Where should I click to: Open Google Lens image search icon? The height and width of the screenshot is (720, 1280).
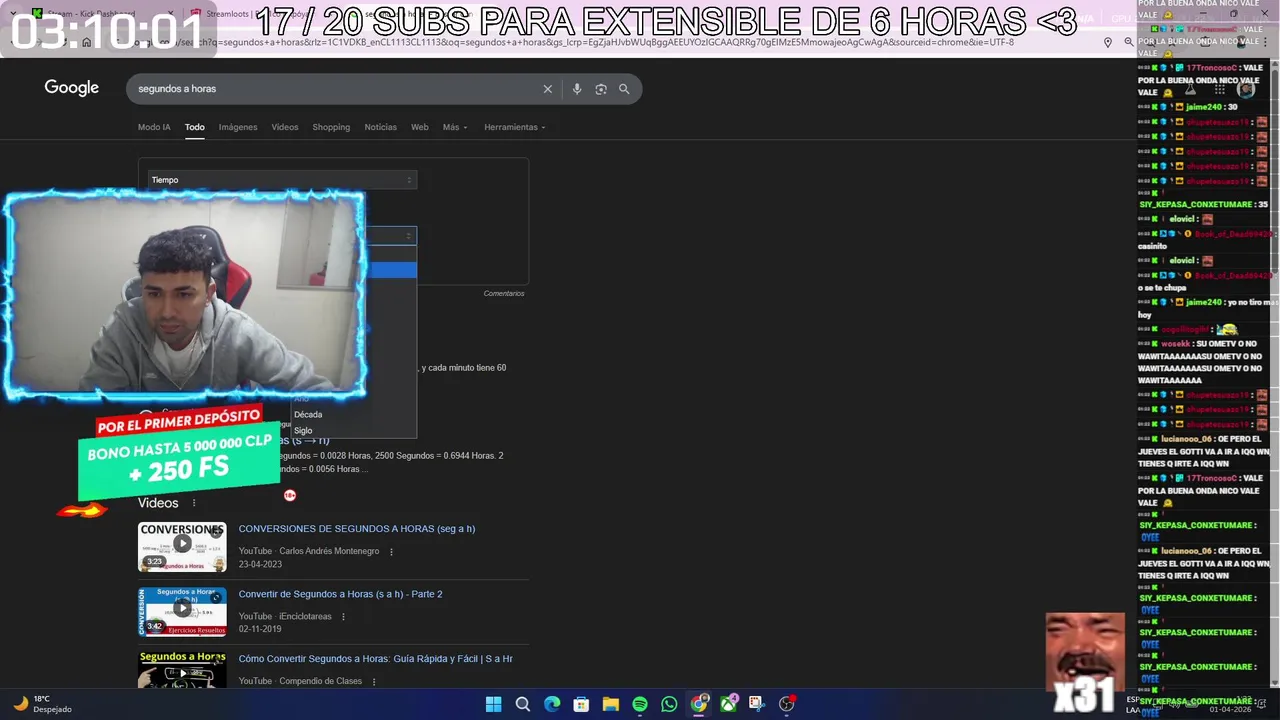(x=601, y=89)
